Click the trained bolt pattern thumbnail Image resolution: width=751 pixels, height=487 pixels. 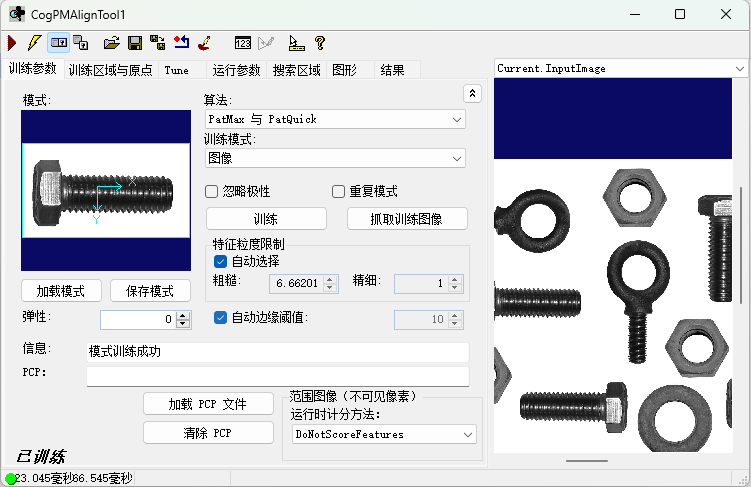point(106,191)
